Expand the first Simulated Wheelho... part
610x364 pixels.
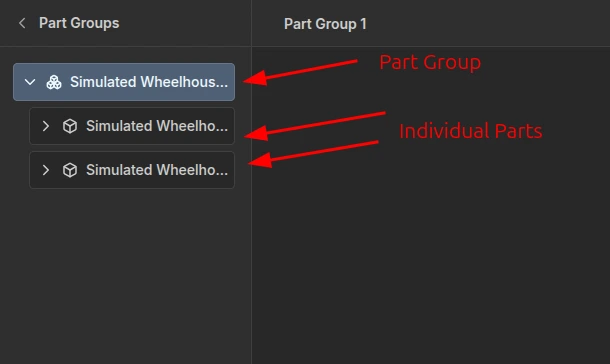point(46,126)
